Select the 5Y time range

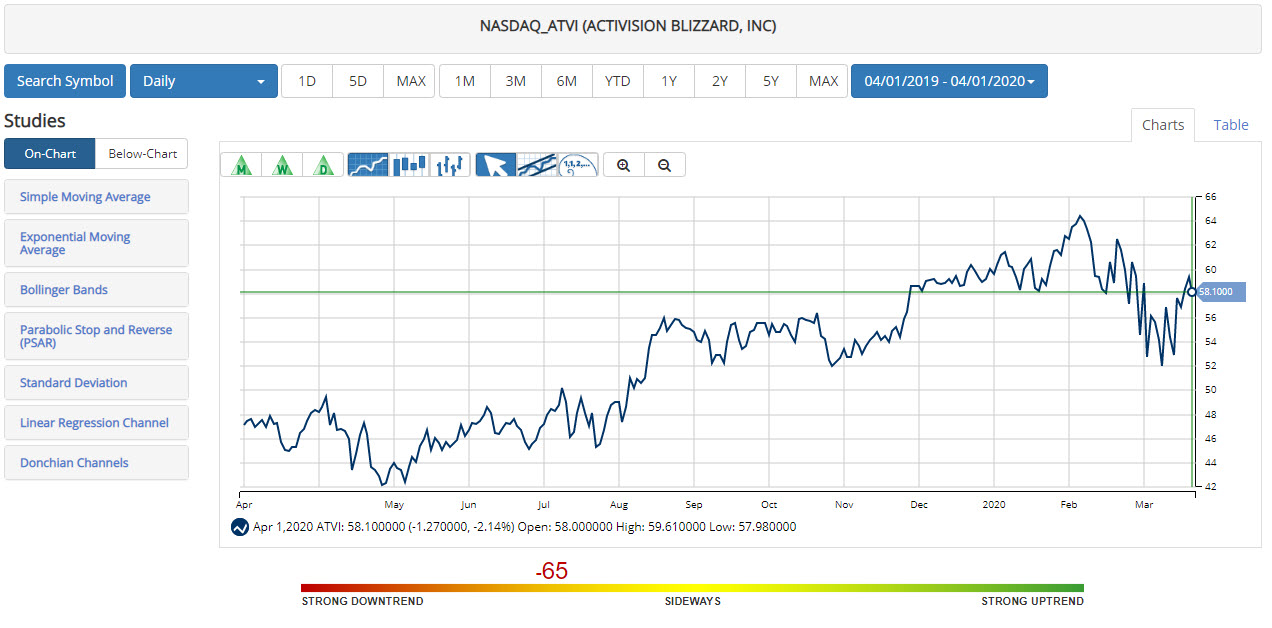771,81
